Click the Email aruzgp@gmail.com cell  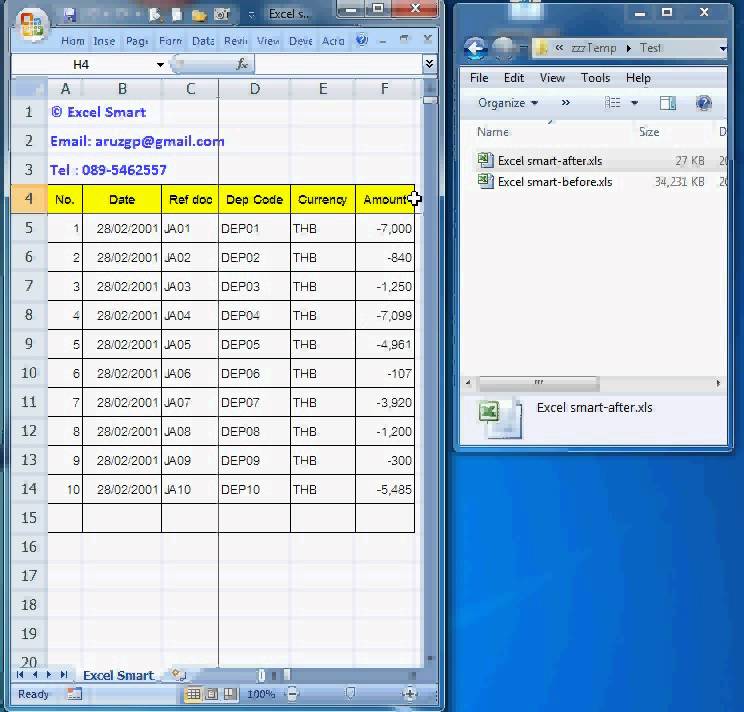click(137, 141)
